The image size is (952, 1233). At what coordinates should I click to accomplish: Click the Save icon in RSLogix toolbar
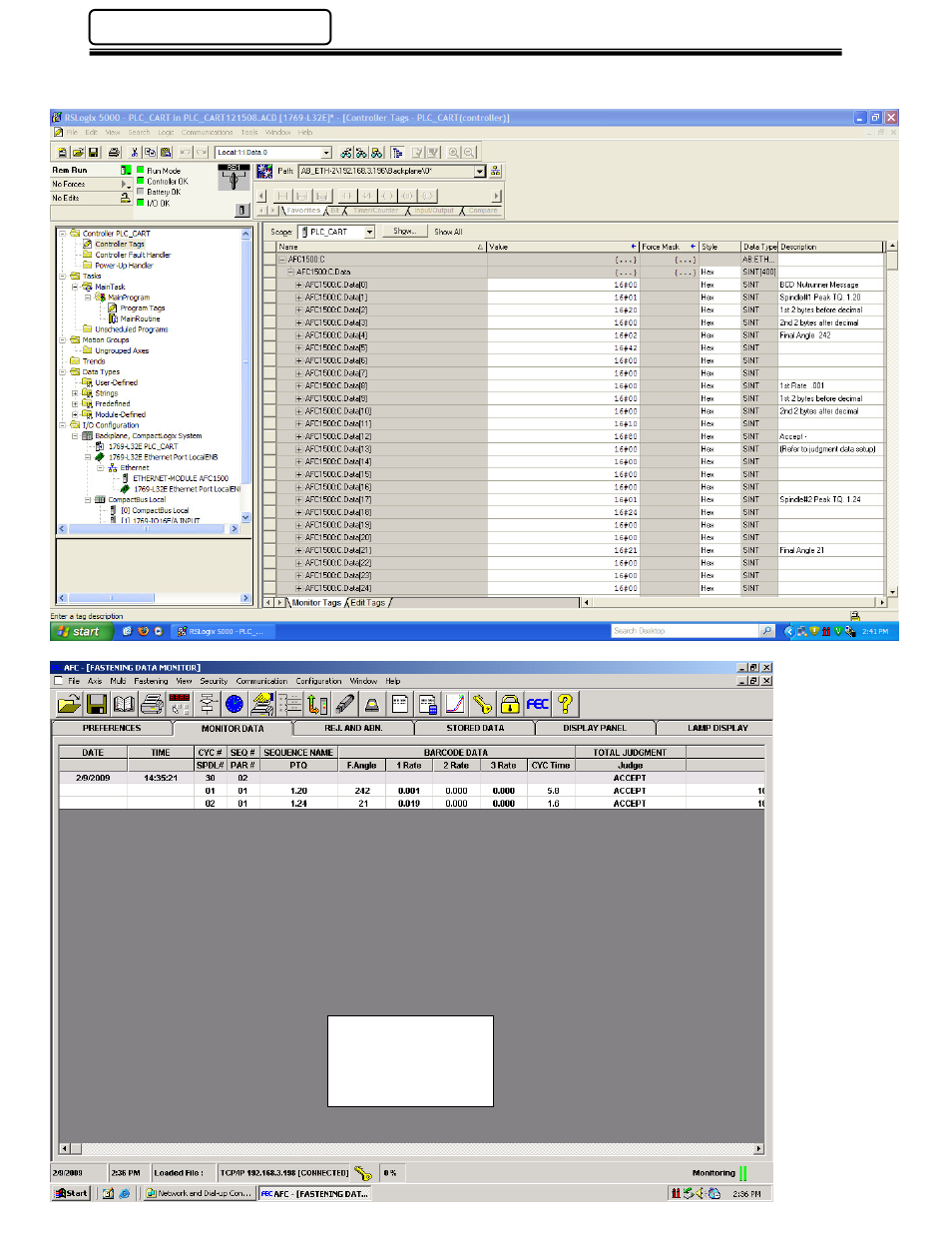pos(94,152)
